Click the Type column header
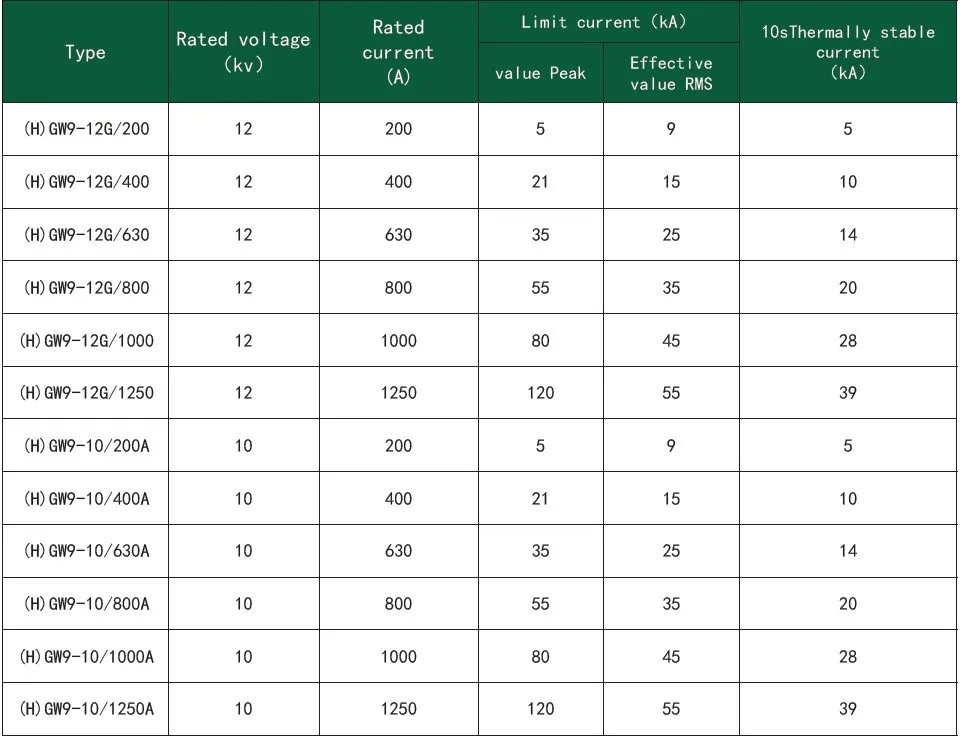 pos(85,53)
